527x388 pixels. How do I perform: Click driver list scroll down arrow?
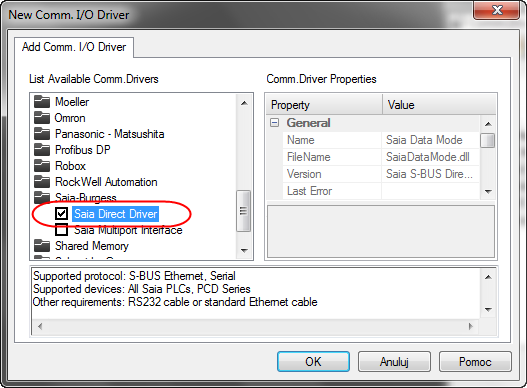tap(244, 250)
